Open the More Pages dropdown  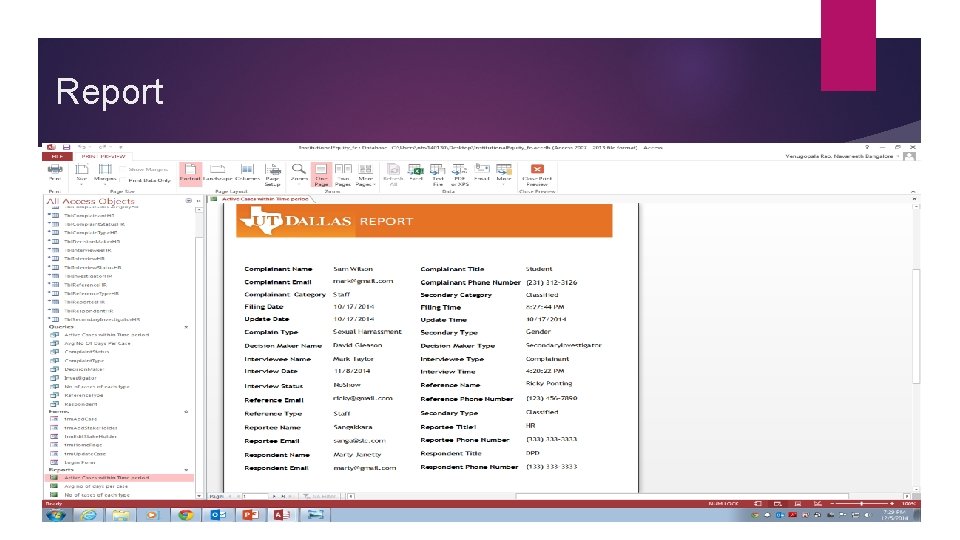coord(366,174)
